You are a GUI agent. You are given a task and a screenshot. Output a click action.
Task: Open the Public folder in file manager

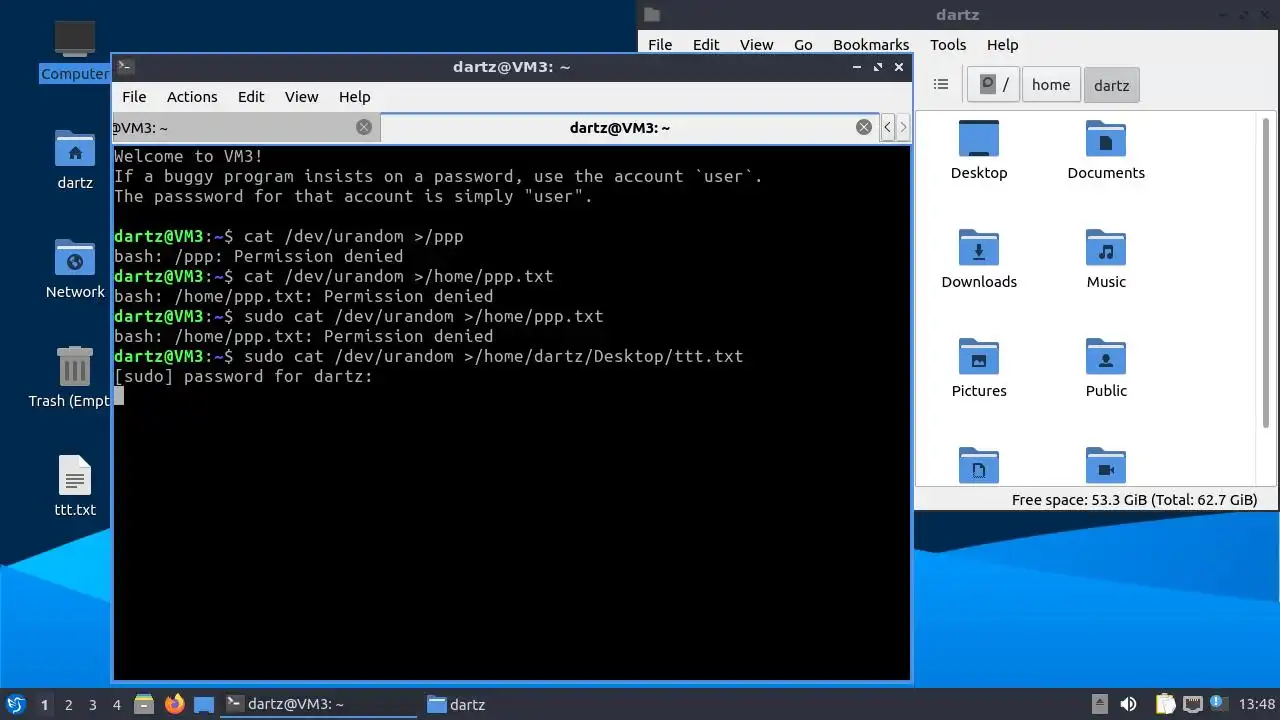coord(1106,368)
